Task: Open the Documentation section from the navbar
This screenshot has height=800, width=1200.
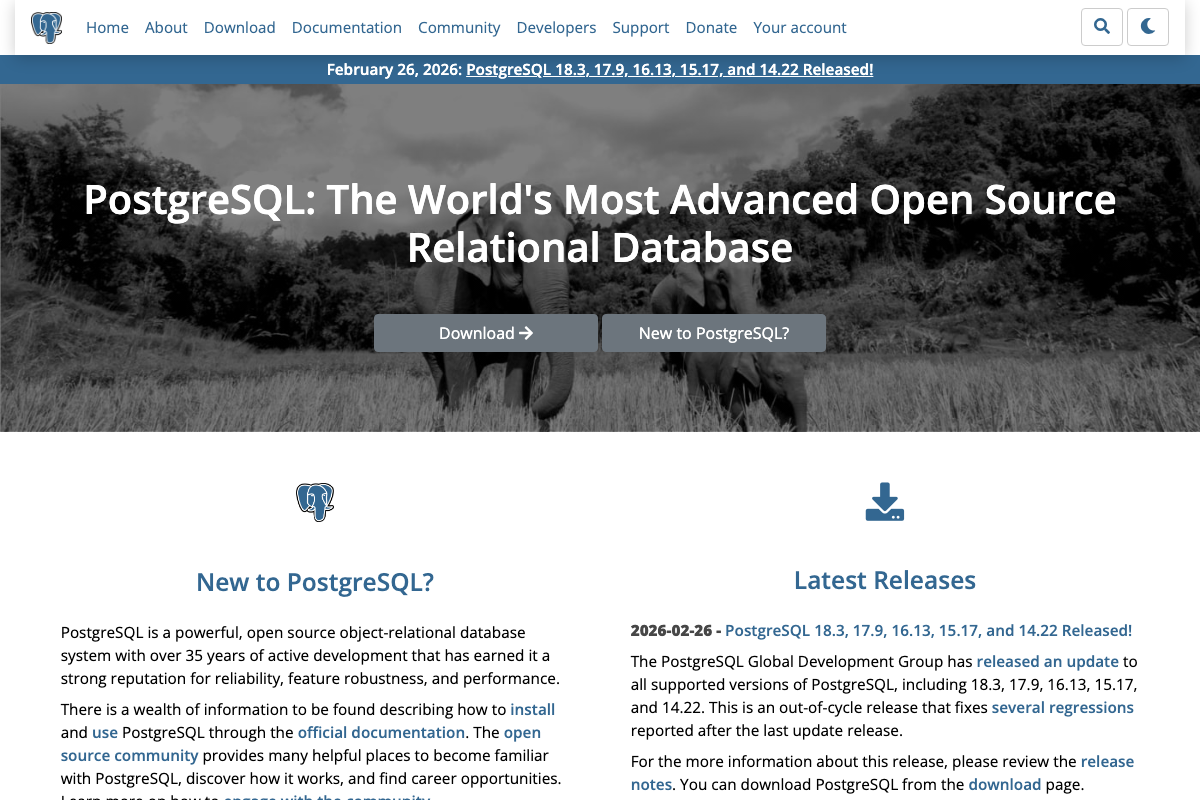Action: coord(347,28)
